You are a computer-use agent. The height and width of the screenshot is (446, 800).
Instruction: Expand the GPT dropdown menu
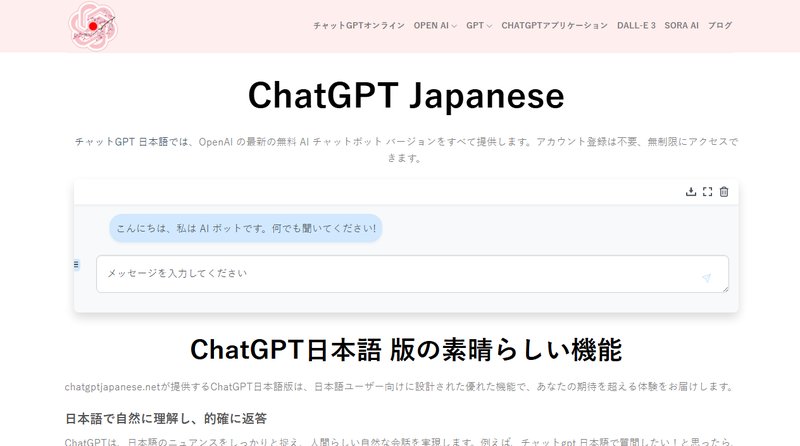479,26
